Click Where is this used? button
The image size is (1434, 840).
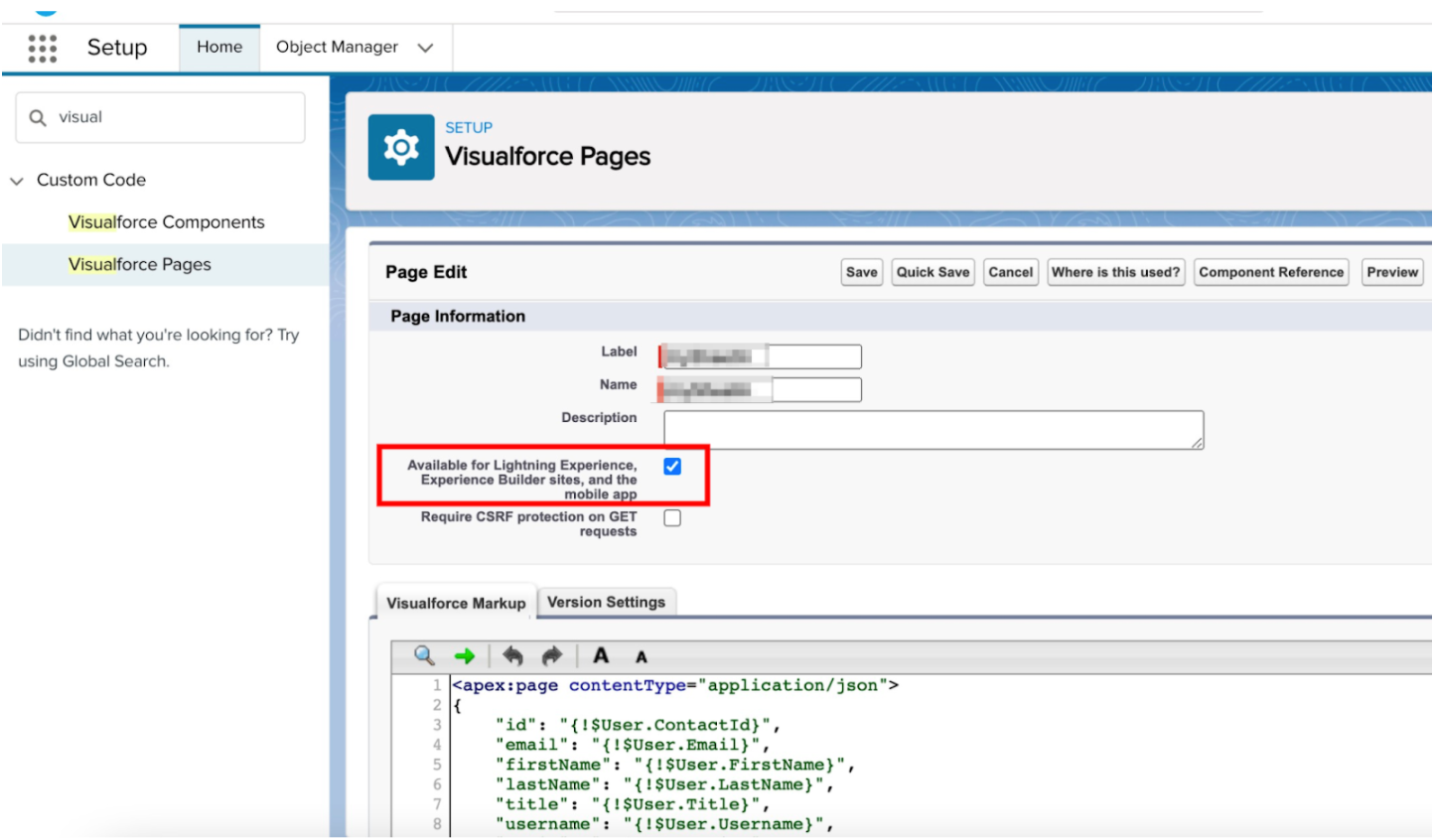(1116, 272)
